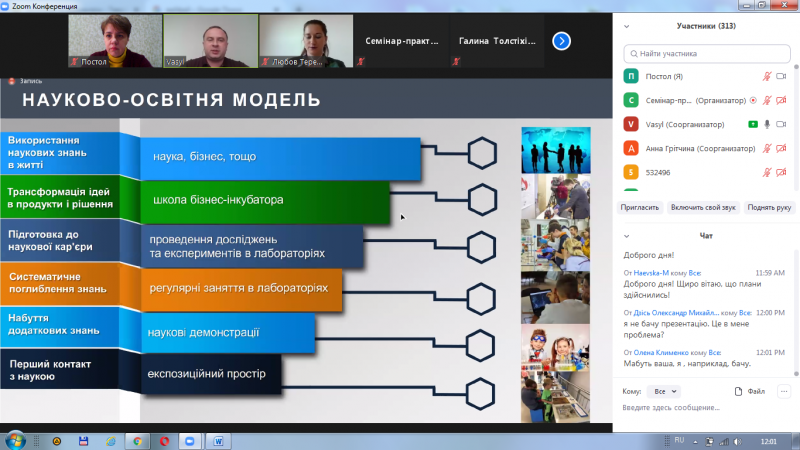Click Поднять руку button
This screenshot has width=800, height=450.
(769, 208)
